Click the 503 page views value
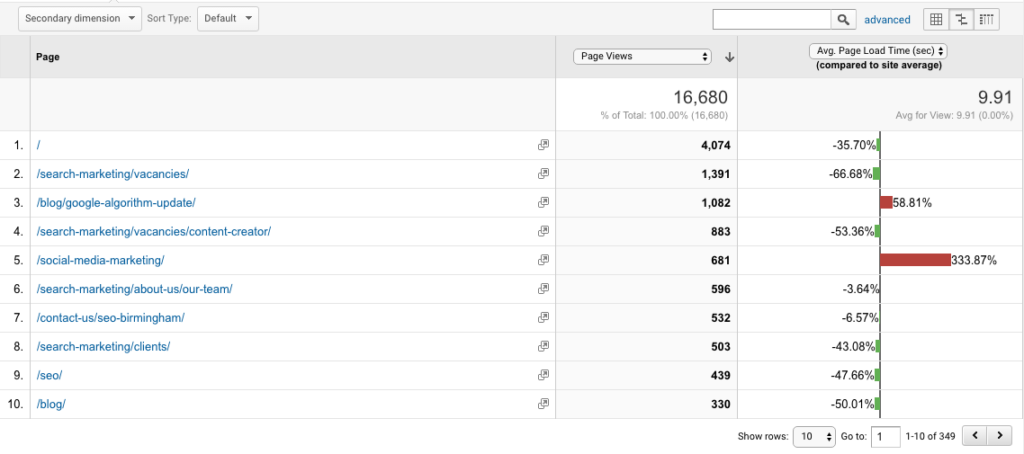The image size is (1024, 454). pyautogui.click(x=720, y=346)
